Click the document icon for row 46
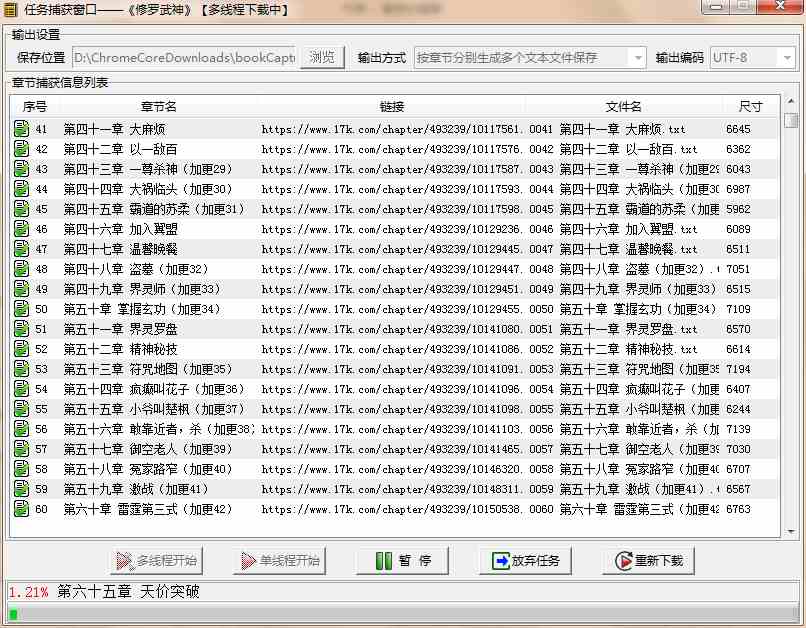The image size is (806, 628). point(21,229)
